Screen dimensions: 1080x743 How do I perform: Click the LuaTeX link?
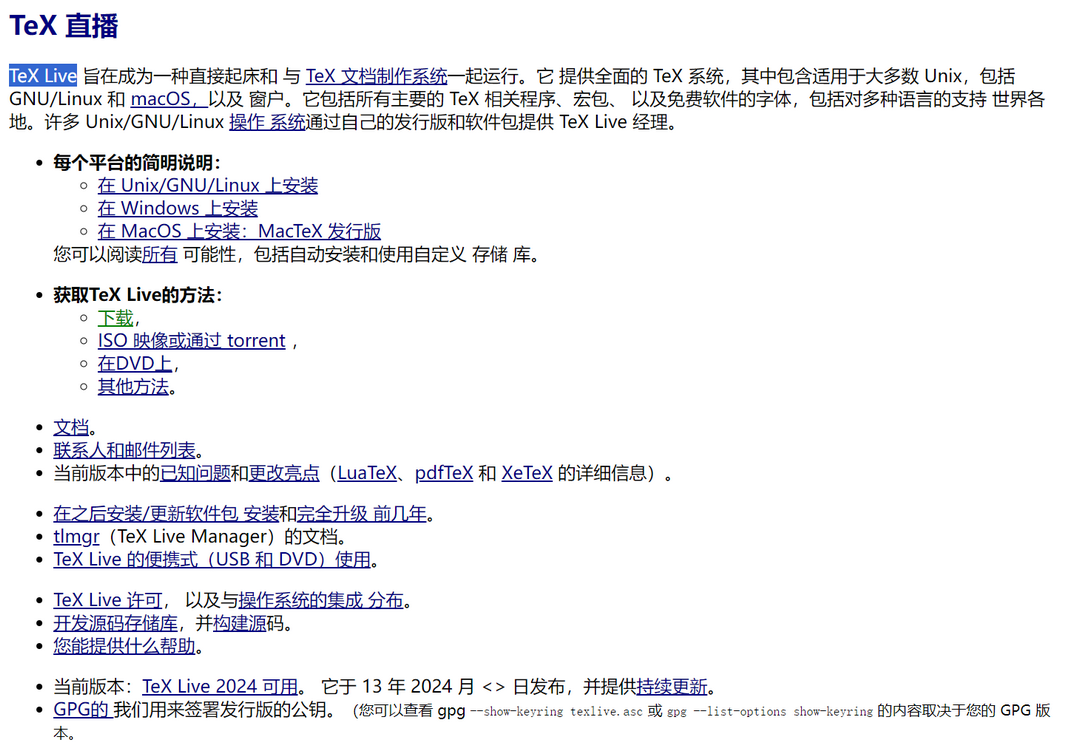tap(367, 474)
